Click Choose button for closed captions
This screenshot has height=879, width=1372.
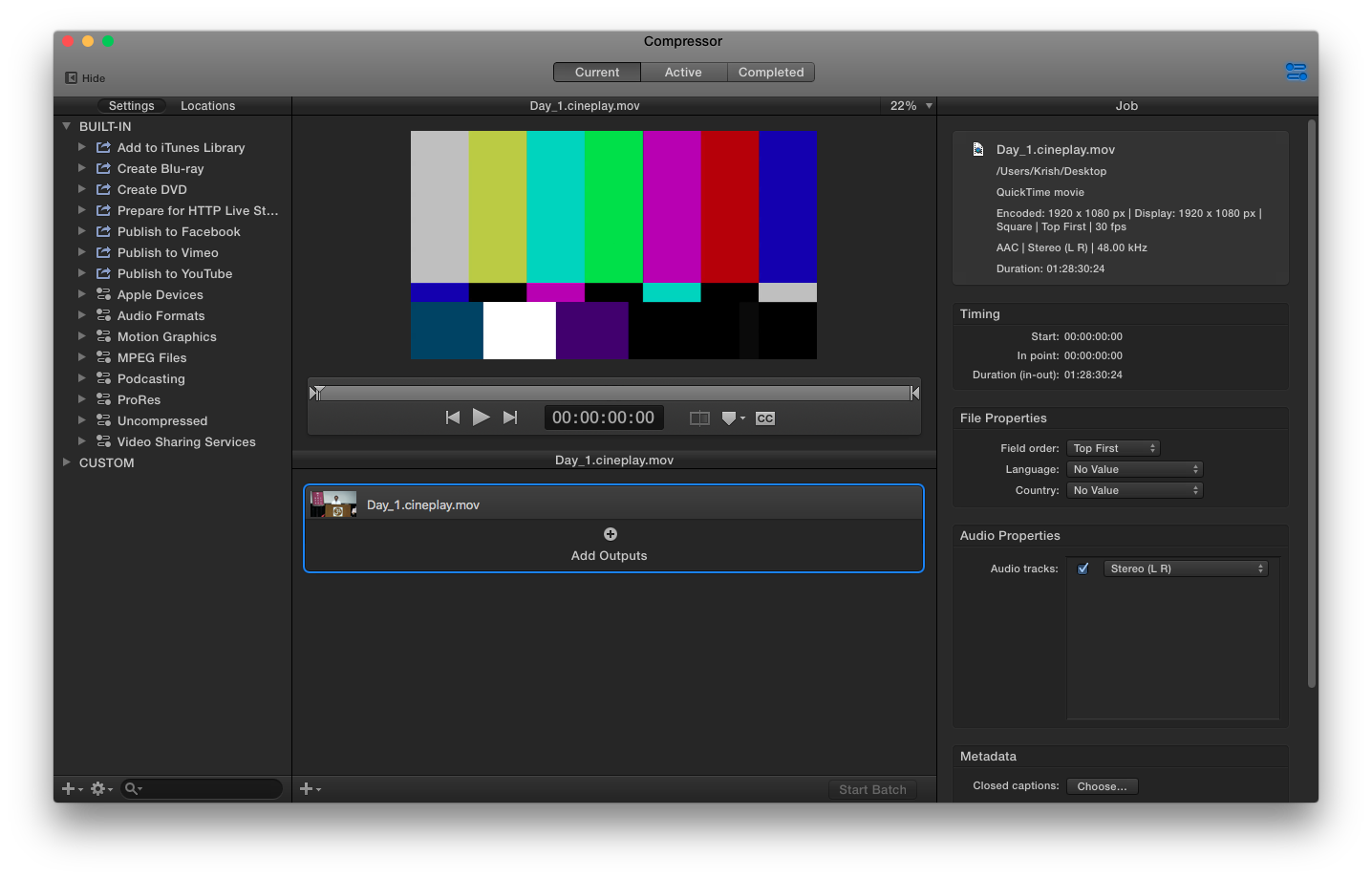(1102, 786)
